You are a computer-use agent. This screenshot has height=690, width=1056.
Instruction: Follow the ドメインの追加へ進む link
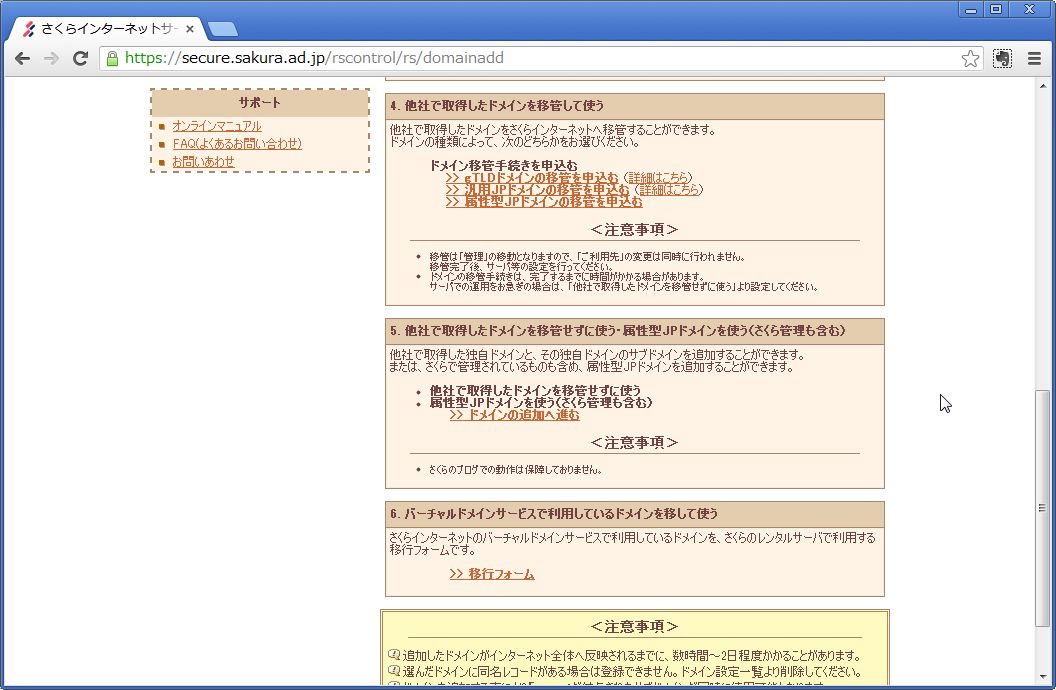[515, 415]
